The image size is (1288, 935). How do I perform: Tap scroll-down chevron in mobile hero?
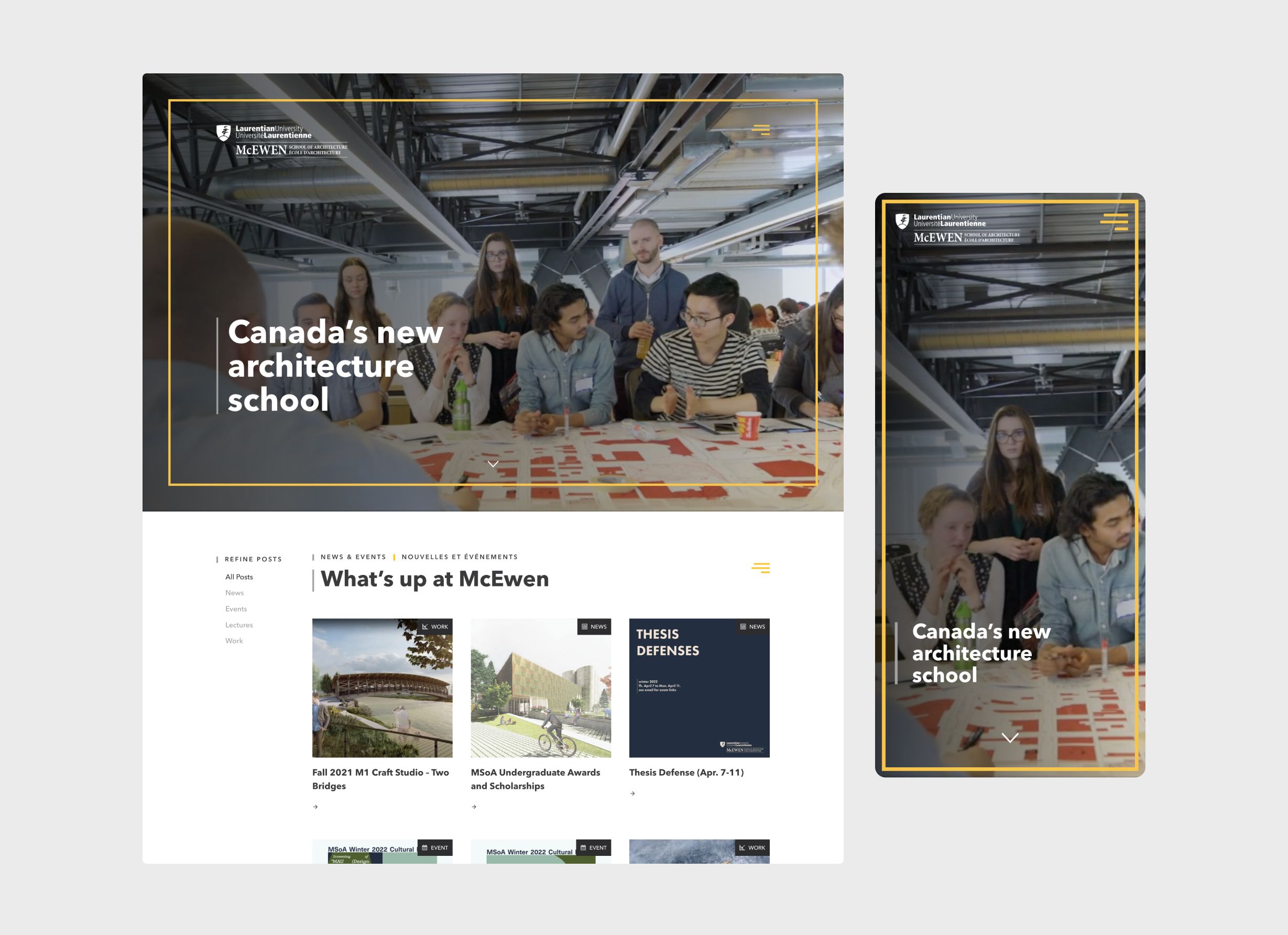click(x=1010, y=737)
